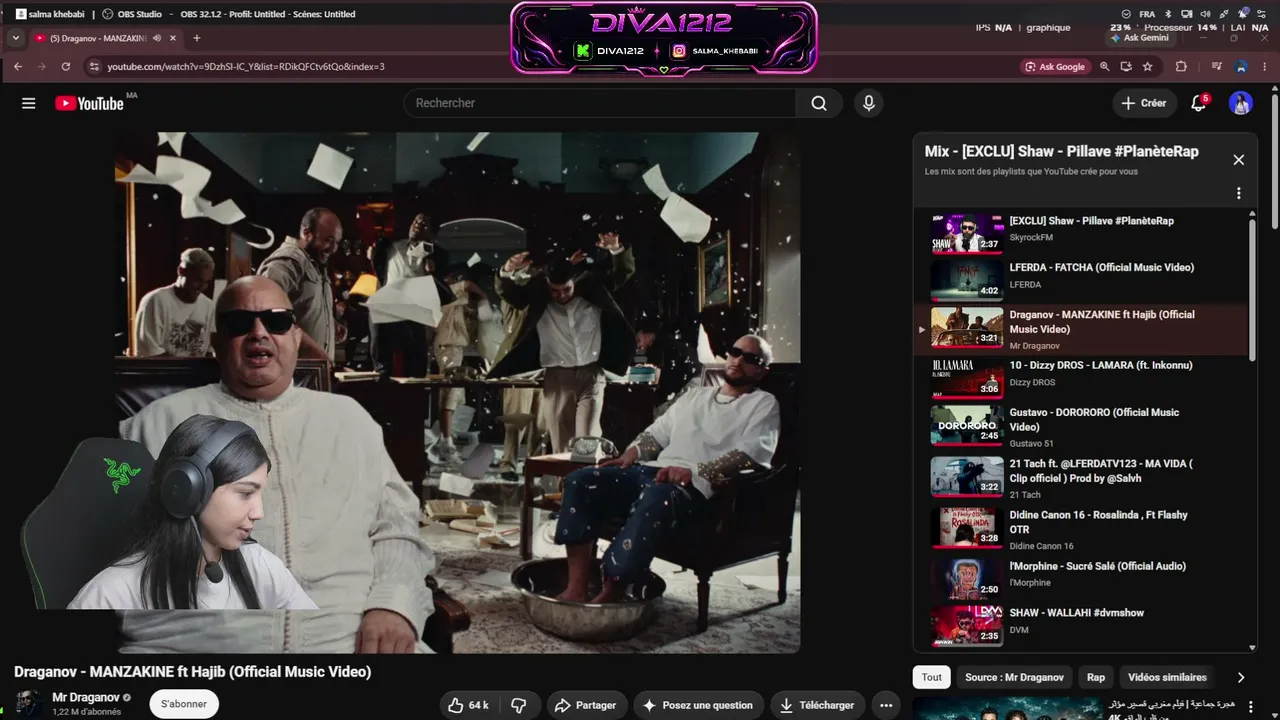
Task: View site information icon in address bar
Action: click(x=94, y=66)
